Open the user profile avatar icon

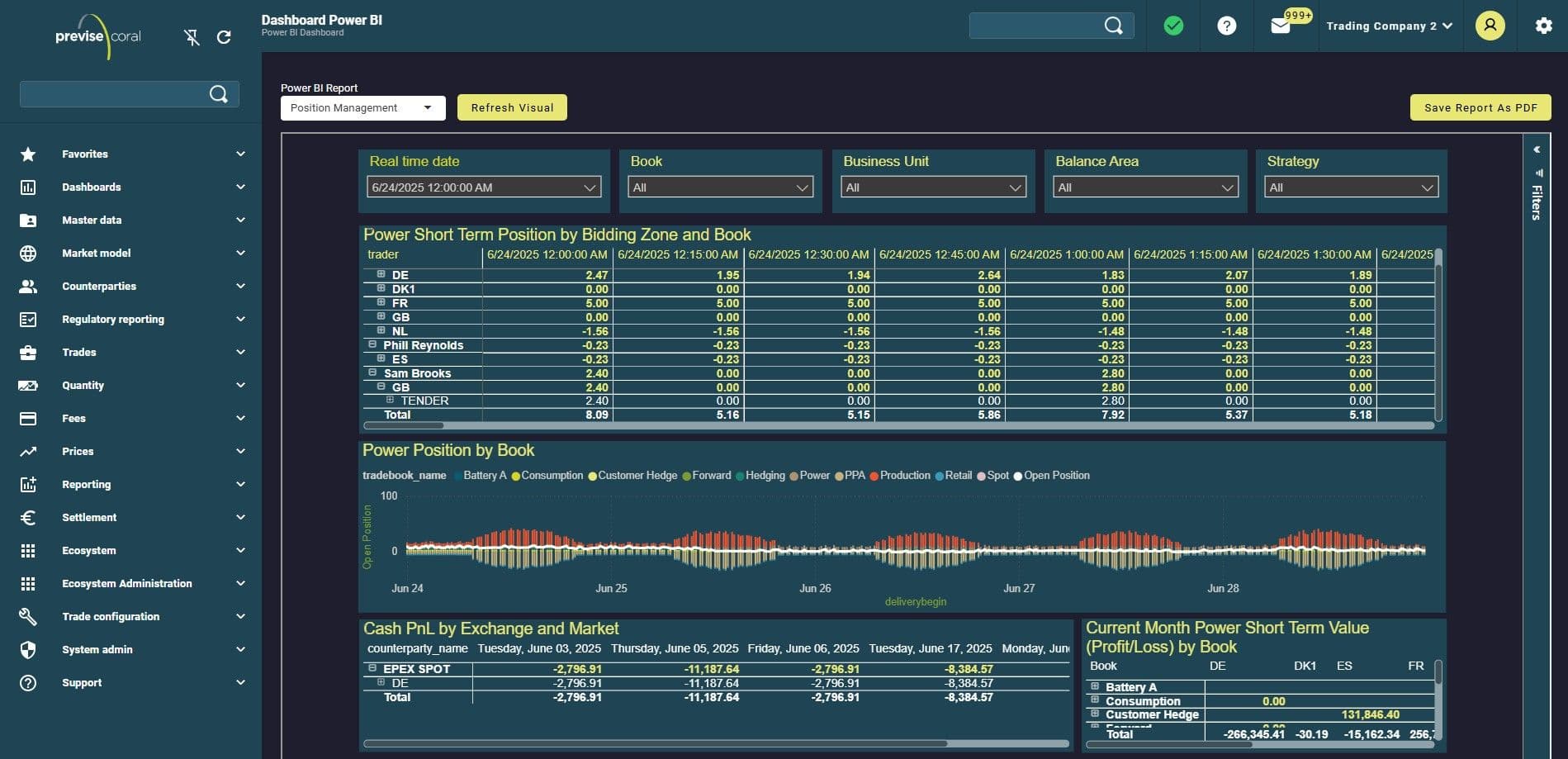click(x=1490, y=26)
